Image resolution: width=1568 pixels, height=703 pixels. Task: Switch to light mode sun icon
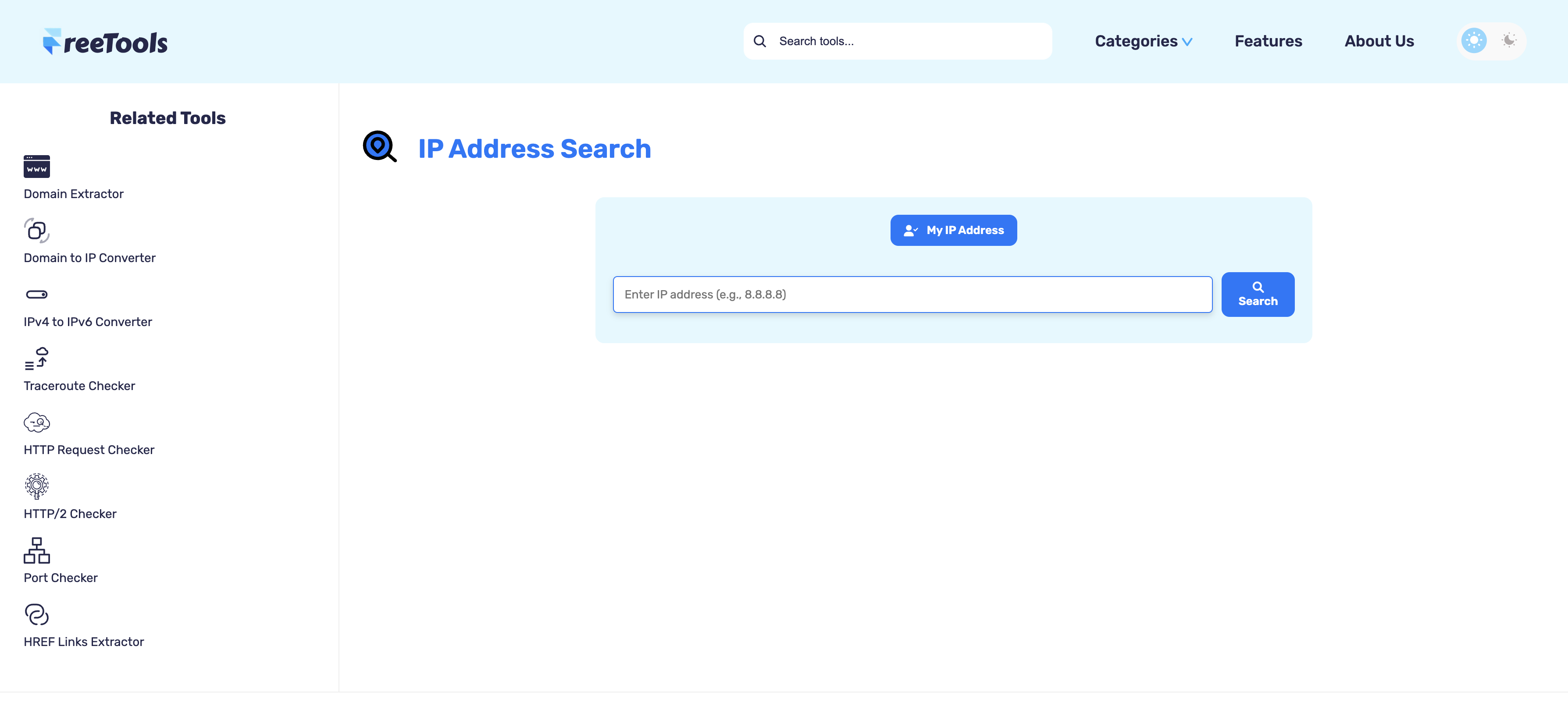click(x=1474, y=41)
